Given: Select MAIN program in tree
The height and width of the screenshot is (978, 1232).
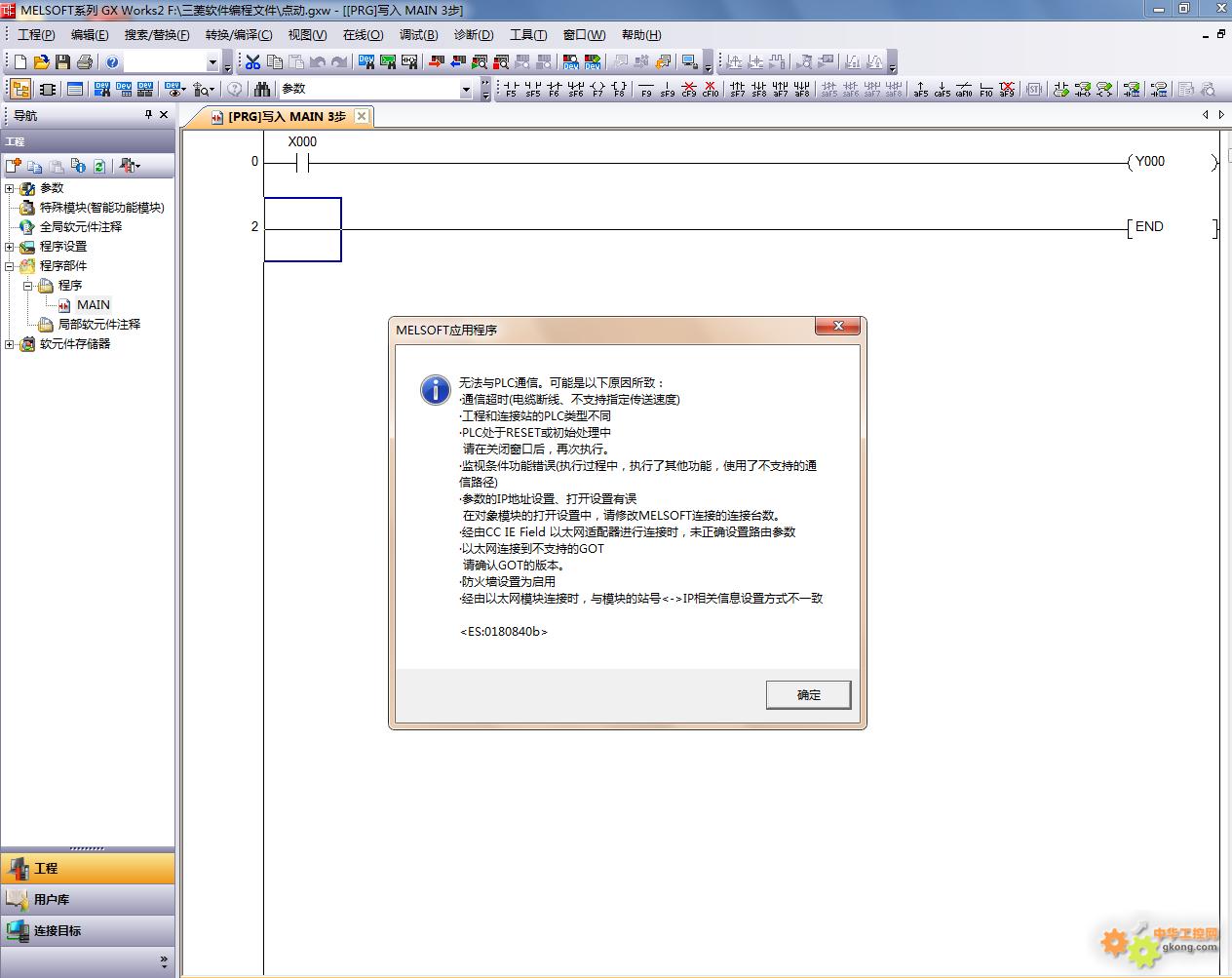Looking at the screenshot, I should (x=94, y=305).
